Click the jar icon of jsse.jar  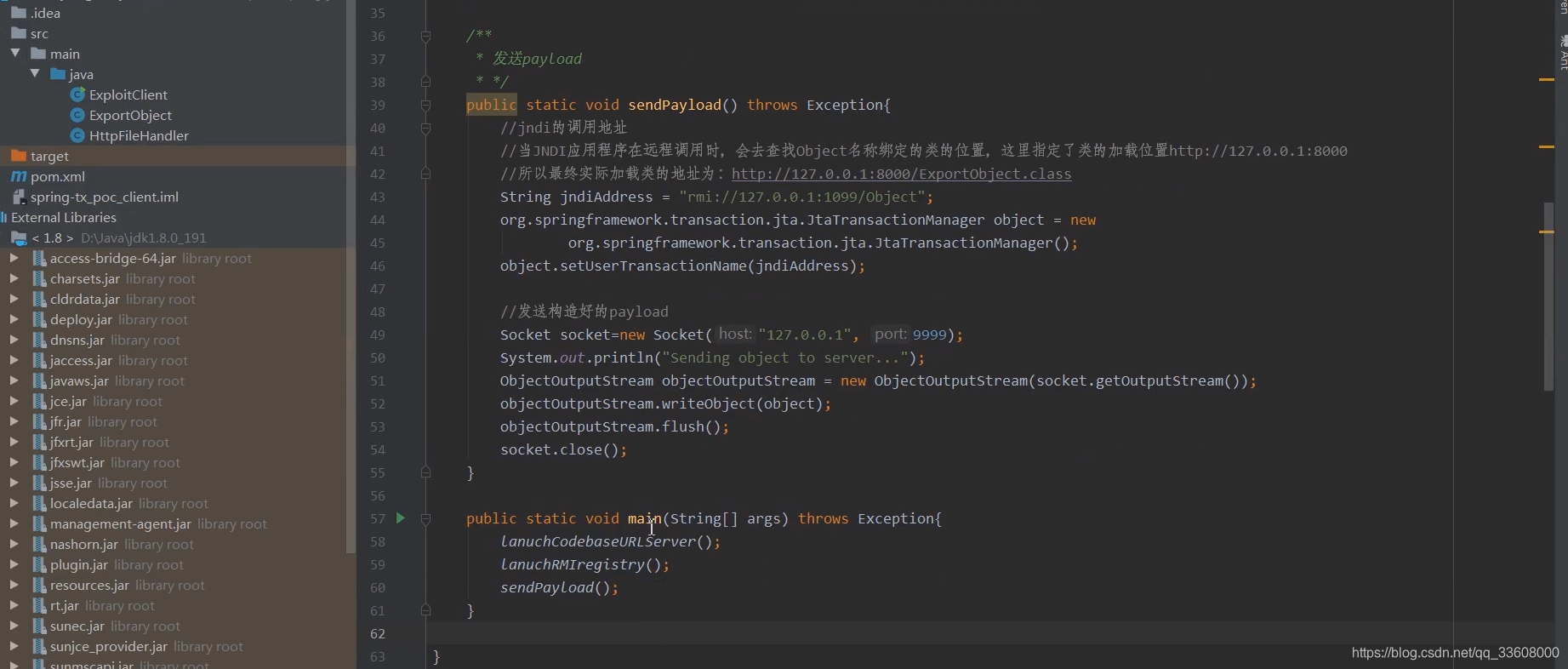(x=39, y=483)
